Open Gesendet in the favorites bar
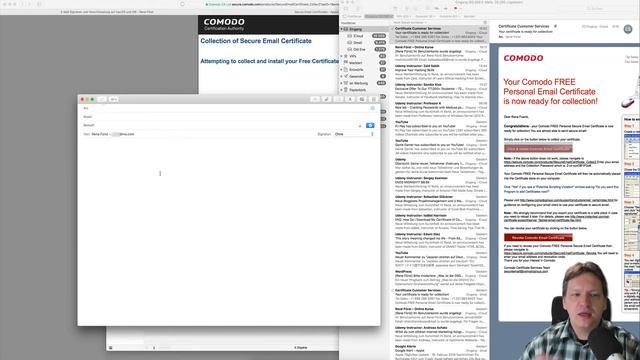The height and width of the screenshot is (360, 640). click(x=424, y=16)
